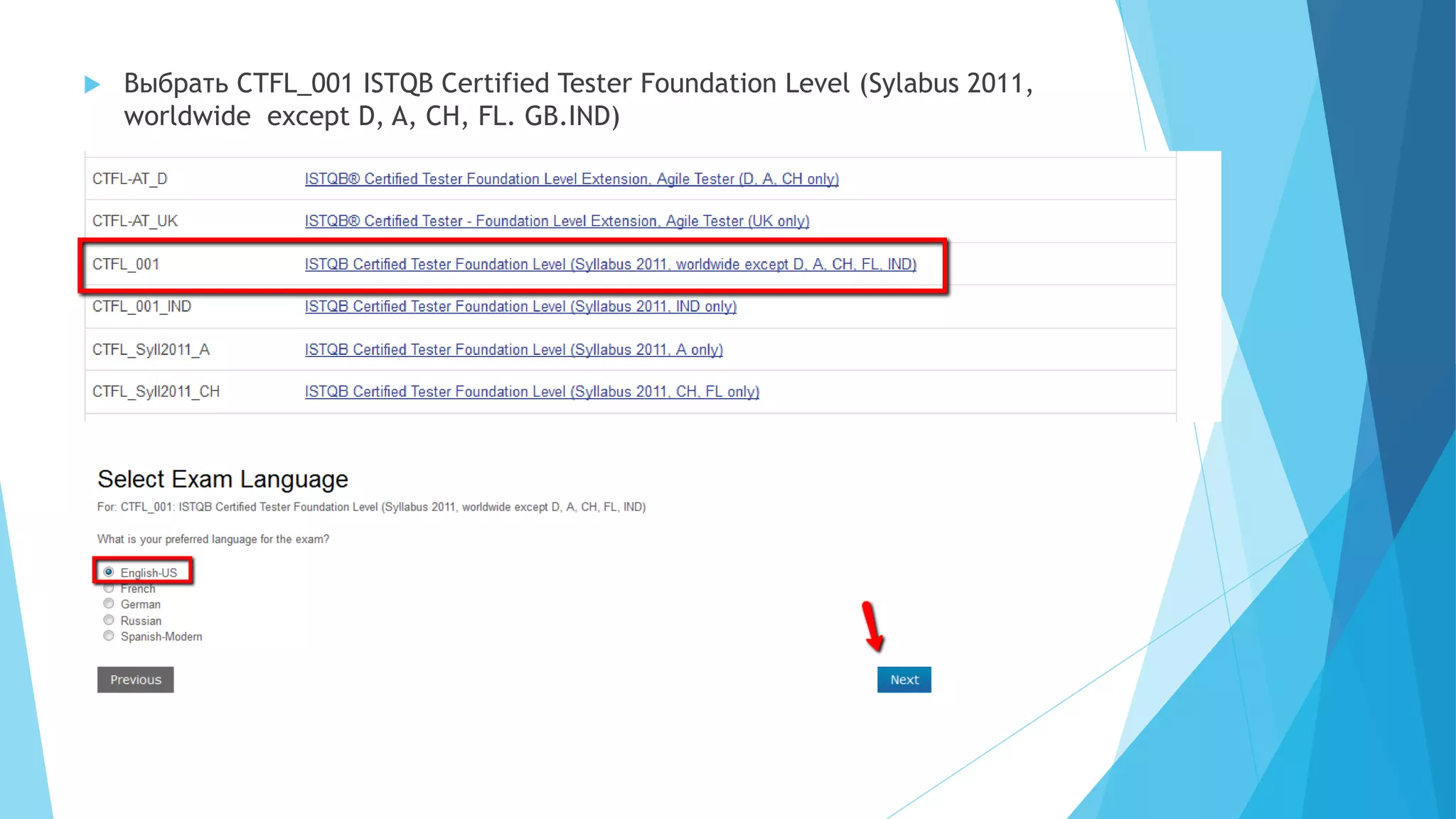Select the Russian language radio button
Screen dimensions: 1456x819
[109, 620]
